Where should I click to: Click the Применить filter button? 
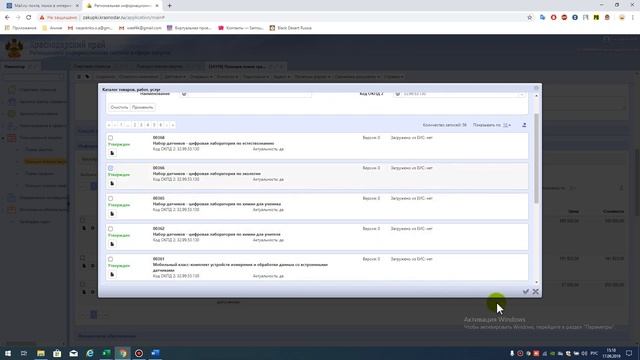click(142, 107)
